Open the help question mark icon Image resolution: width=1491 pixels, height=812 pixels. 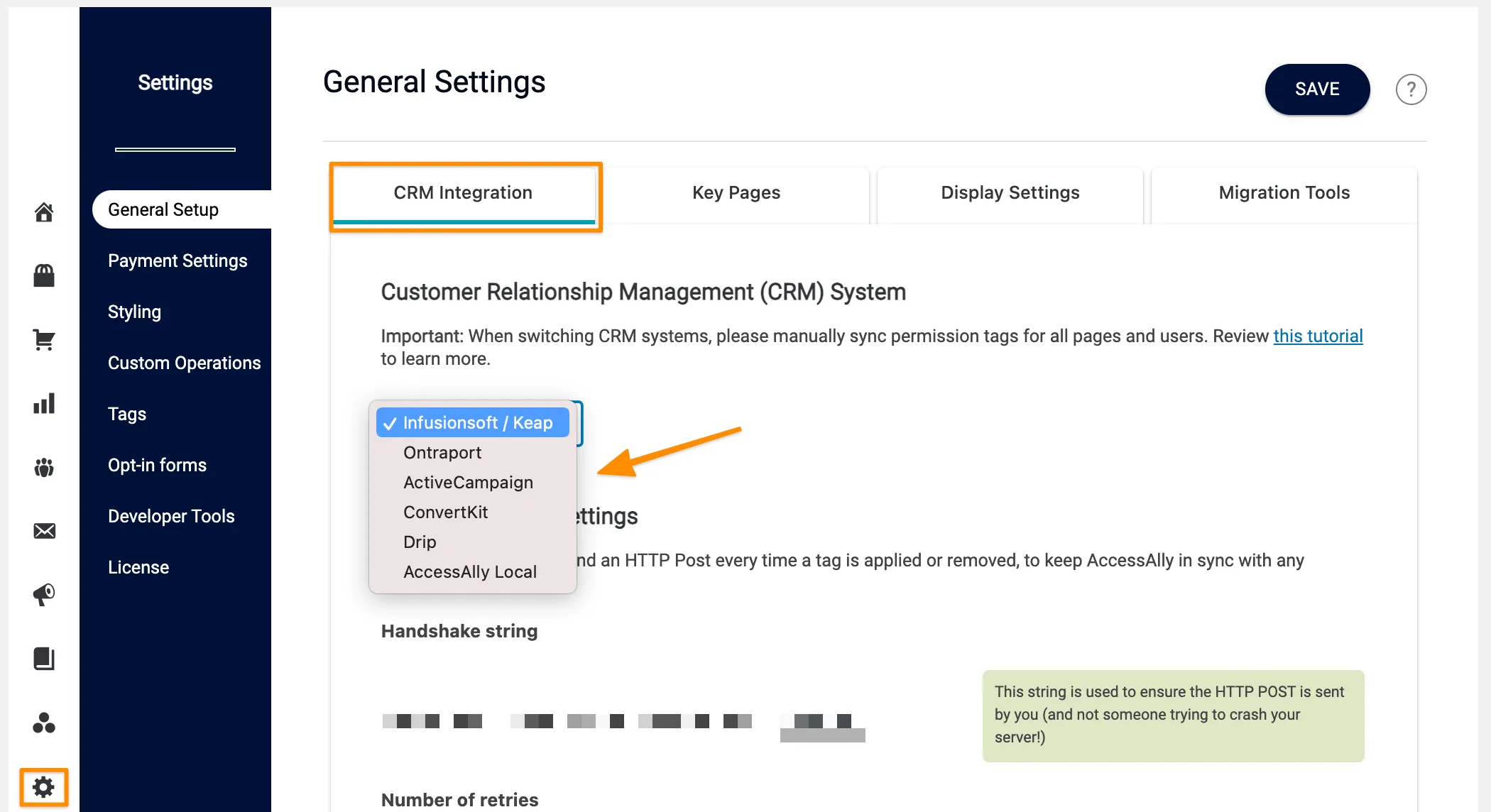click(x=1411, y=89)
